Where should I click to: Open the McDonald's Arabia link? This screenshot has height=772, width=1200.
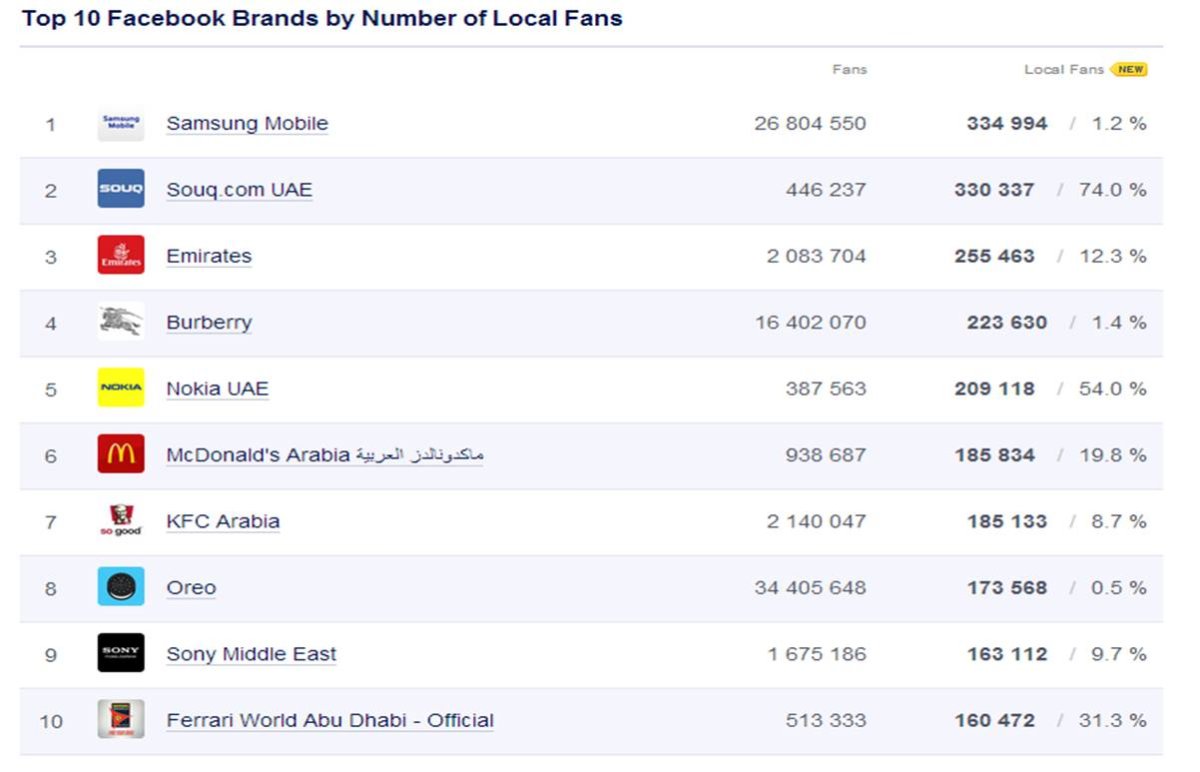click(x=325, y=455)
